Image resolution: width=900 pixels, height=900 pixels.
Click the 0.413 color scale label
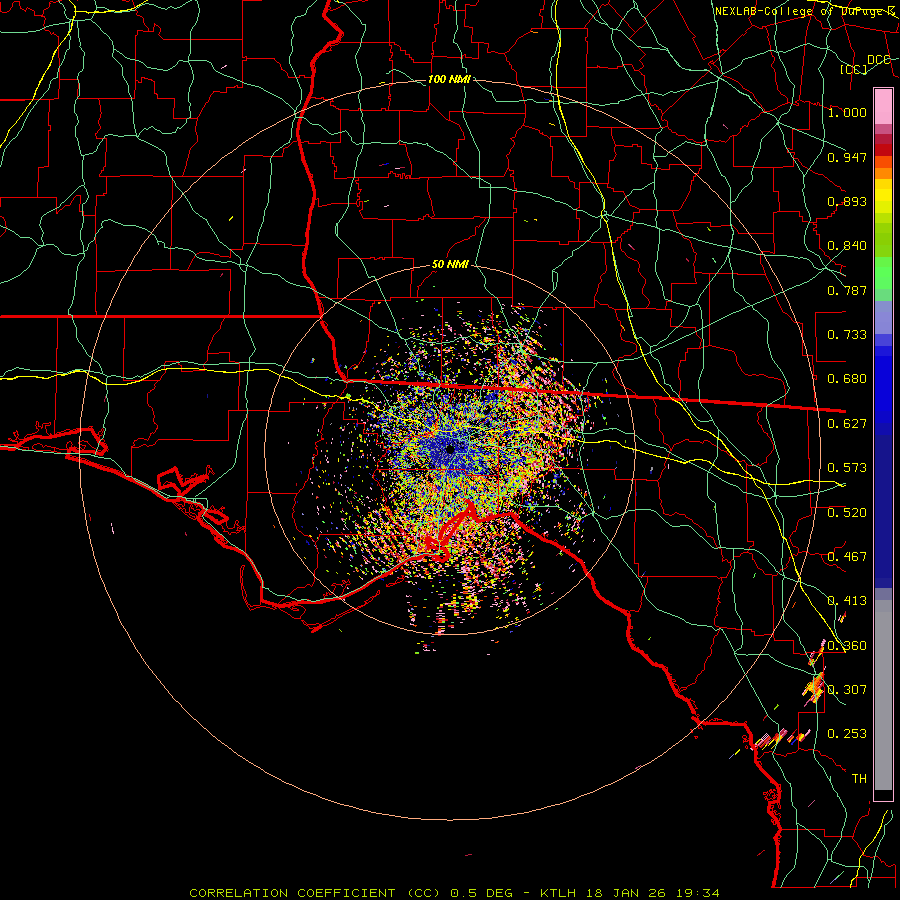click(847, 601)
